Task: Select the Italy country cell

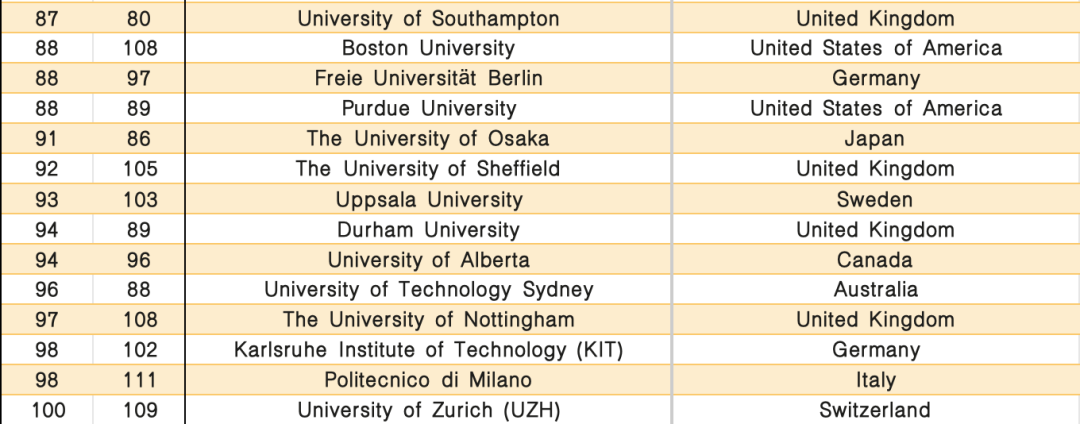Action: tap(876, 381)
